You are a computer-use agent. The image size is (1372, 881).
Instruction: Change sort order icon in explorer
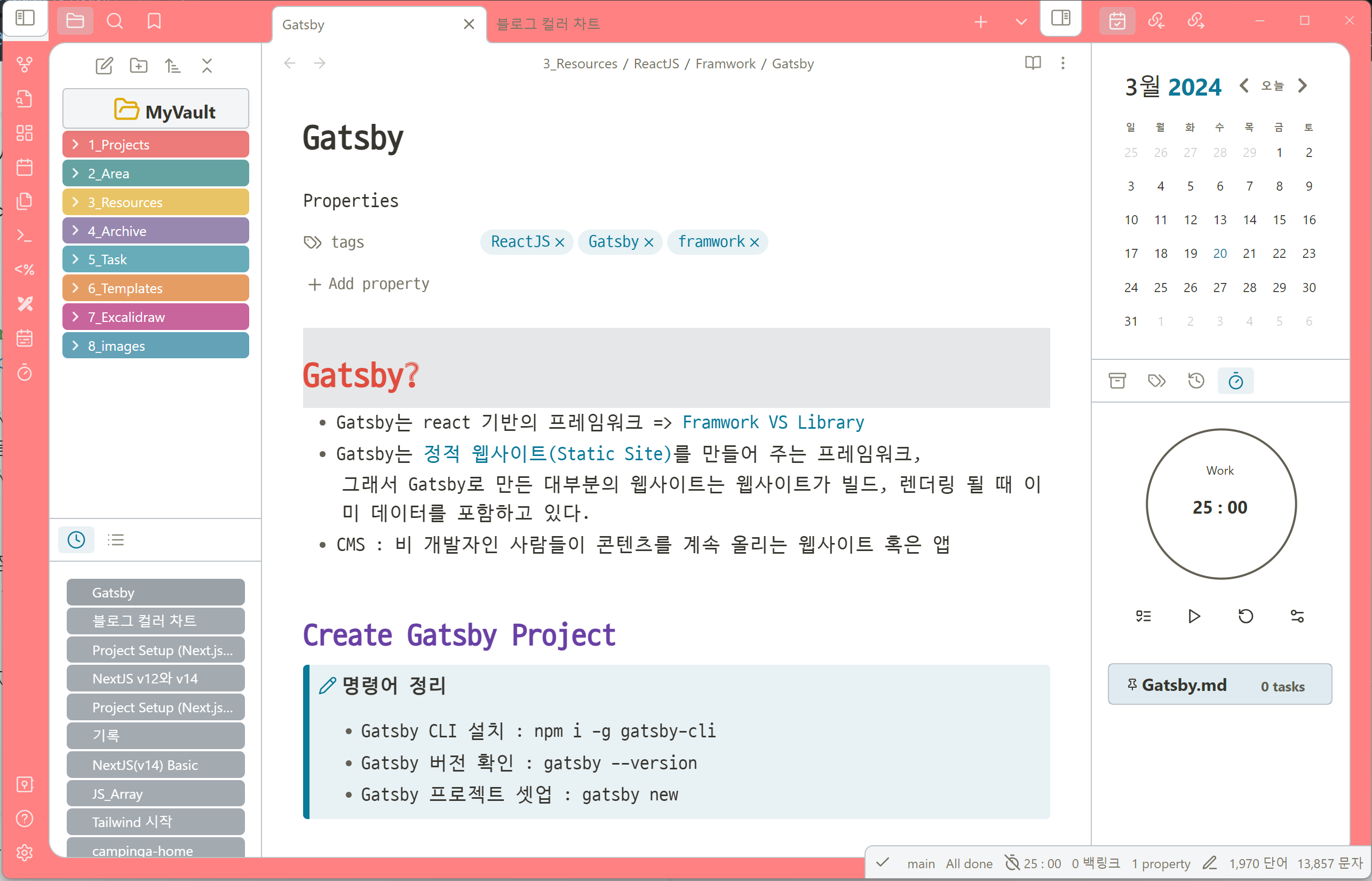[173, 66]
